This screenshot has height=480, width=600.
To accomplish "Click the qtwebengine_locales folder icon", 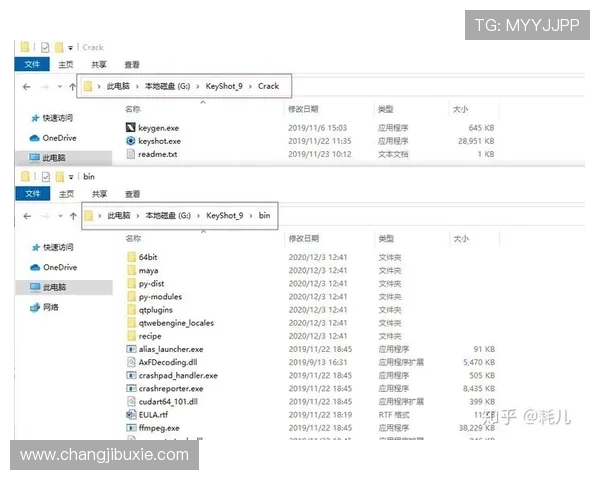I will point(131,323).
